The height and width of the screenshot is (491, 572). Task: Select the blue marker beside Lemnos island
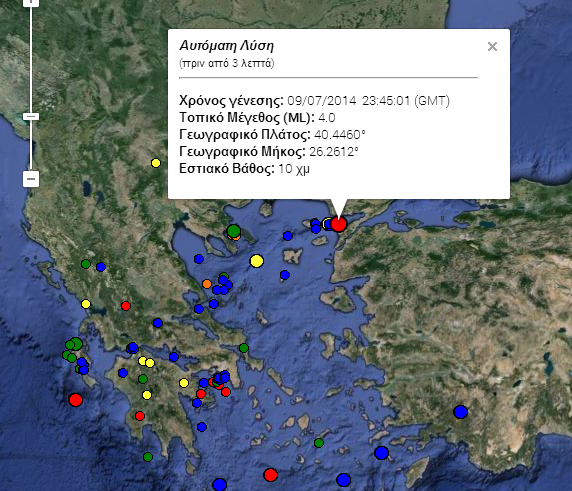(285, 275)
